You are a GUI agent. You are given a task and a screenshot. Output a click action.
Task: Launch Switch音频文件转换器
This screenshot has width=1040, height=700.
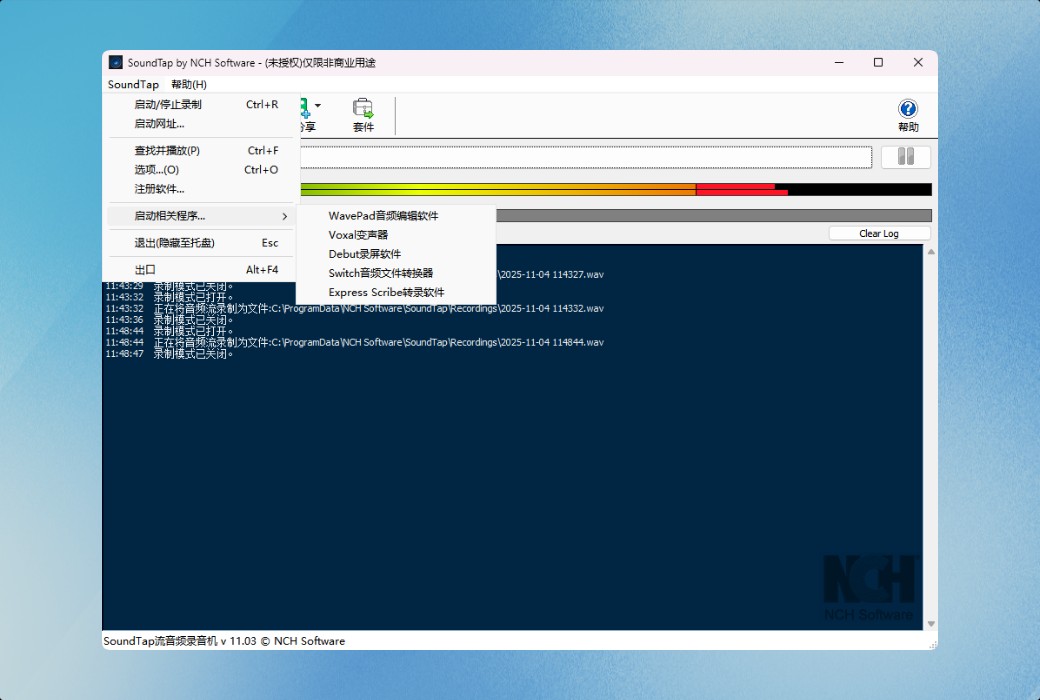point(380,273)
